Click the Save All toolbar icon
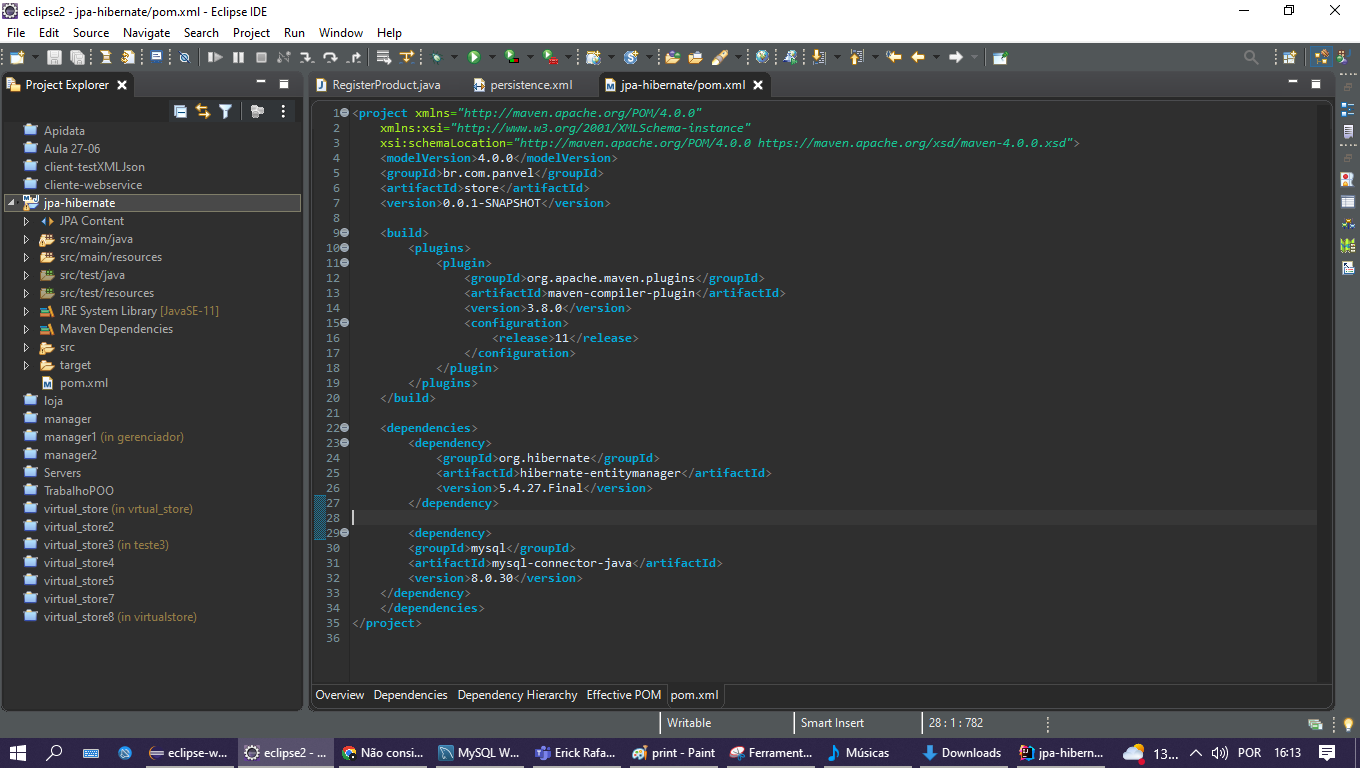This screenshot has width=1360, height=768. coord(77,58)
